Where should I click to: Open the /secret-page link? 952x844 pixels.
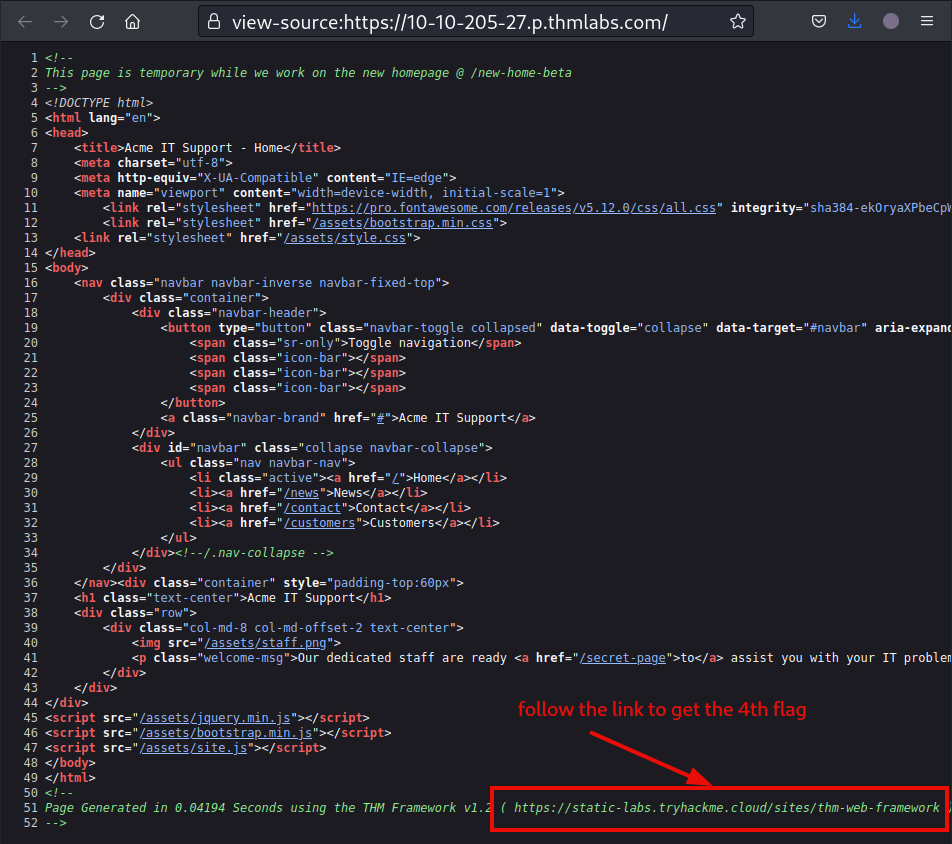(622, 657)
